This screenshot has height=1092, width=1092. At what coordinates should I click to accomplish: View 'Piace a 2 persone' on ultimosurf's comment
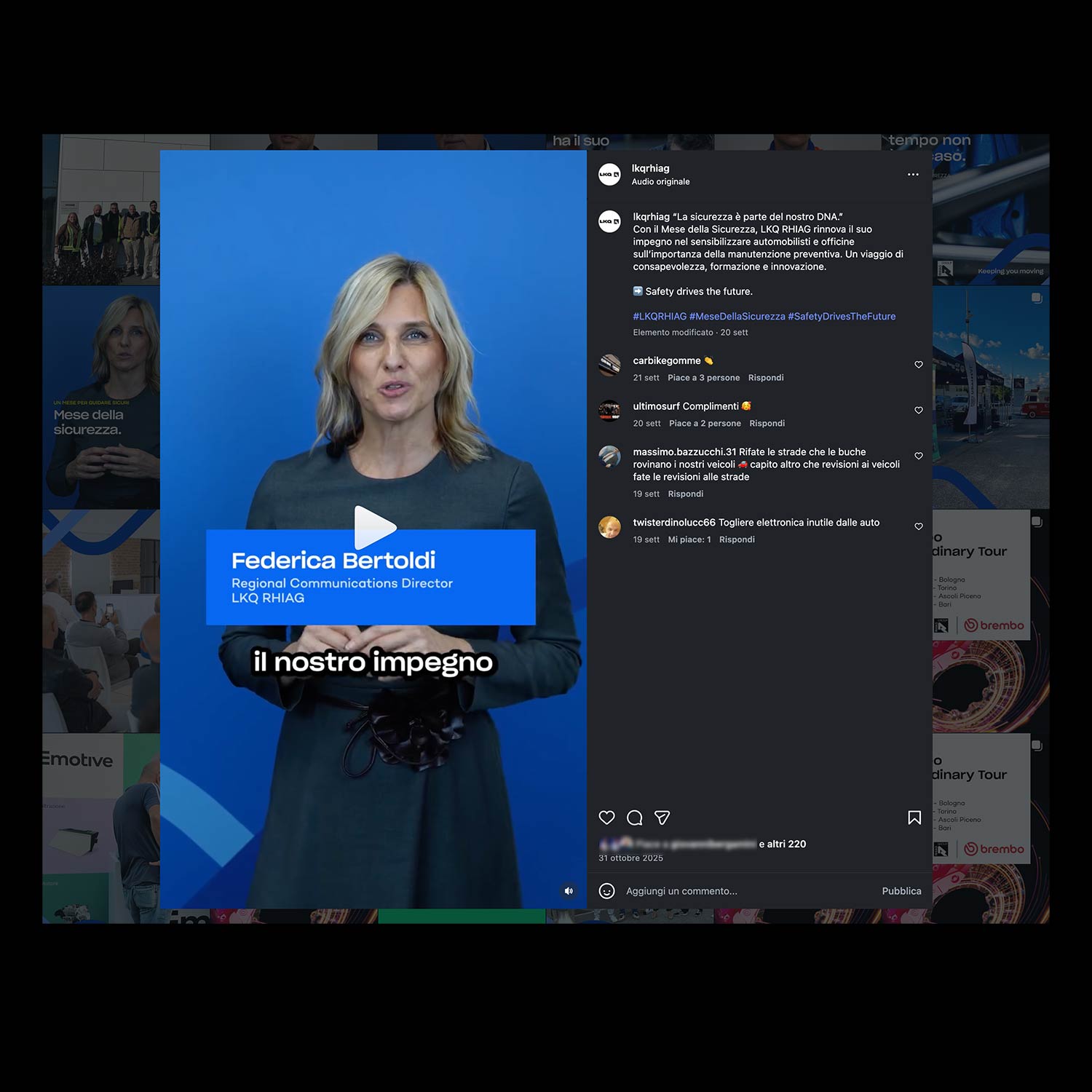point(705,424)
